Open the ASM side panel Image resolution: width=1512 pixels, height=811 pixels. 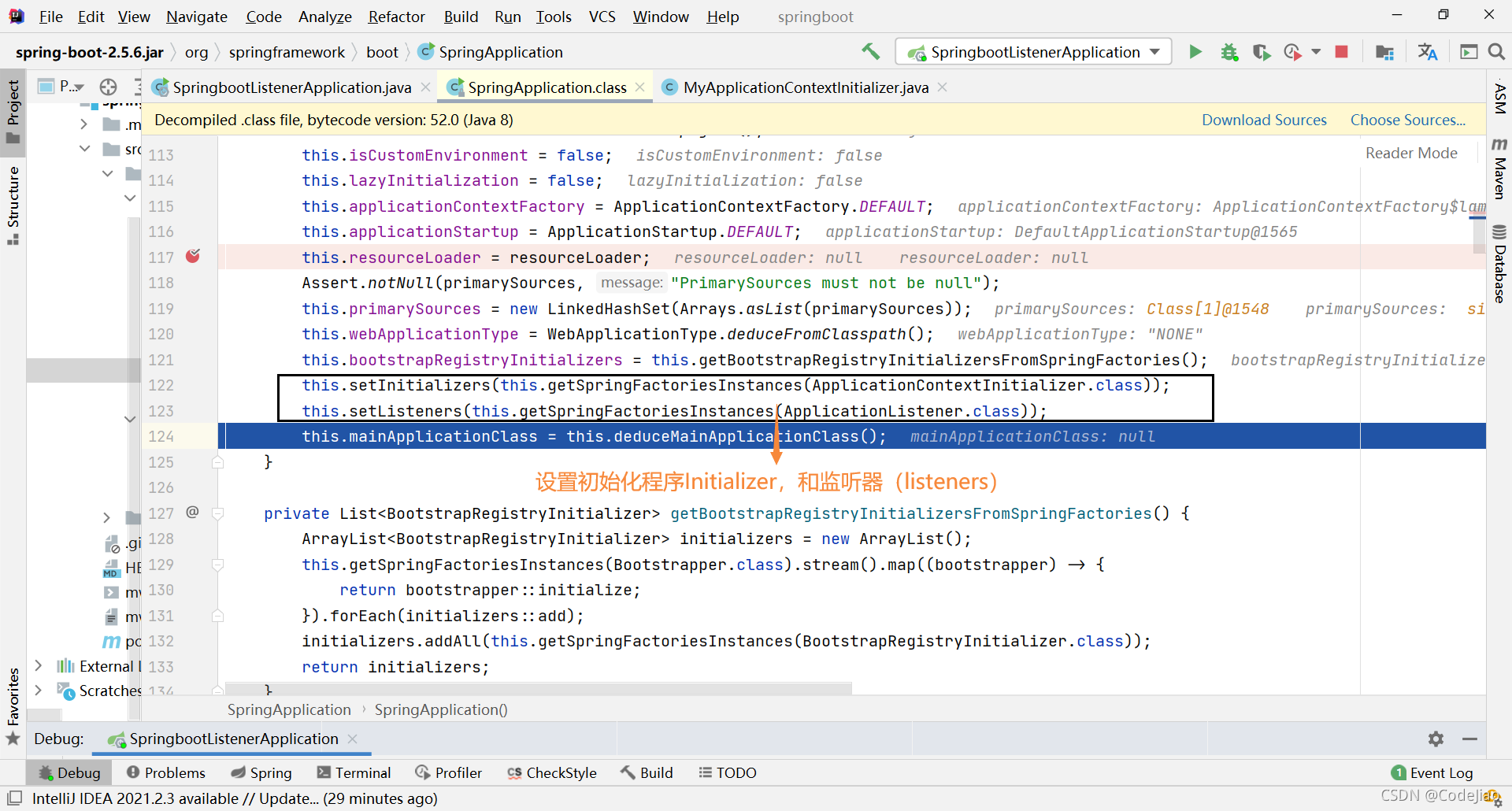(1499, 98)
